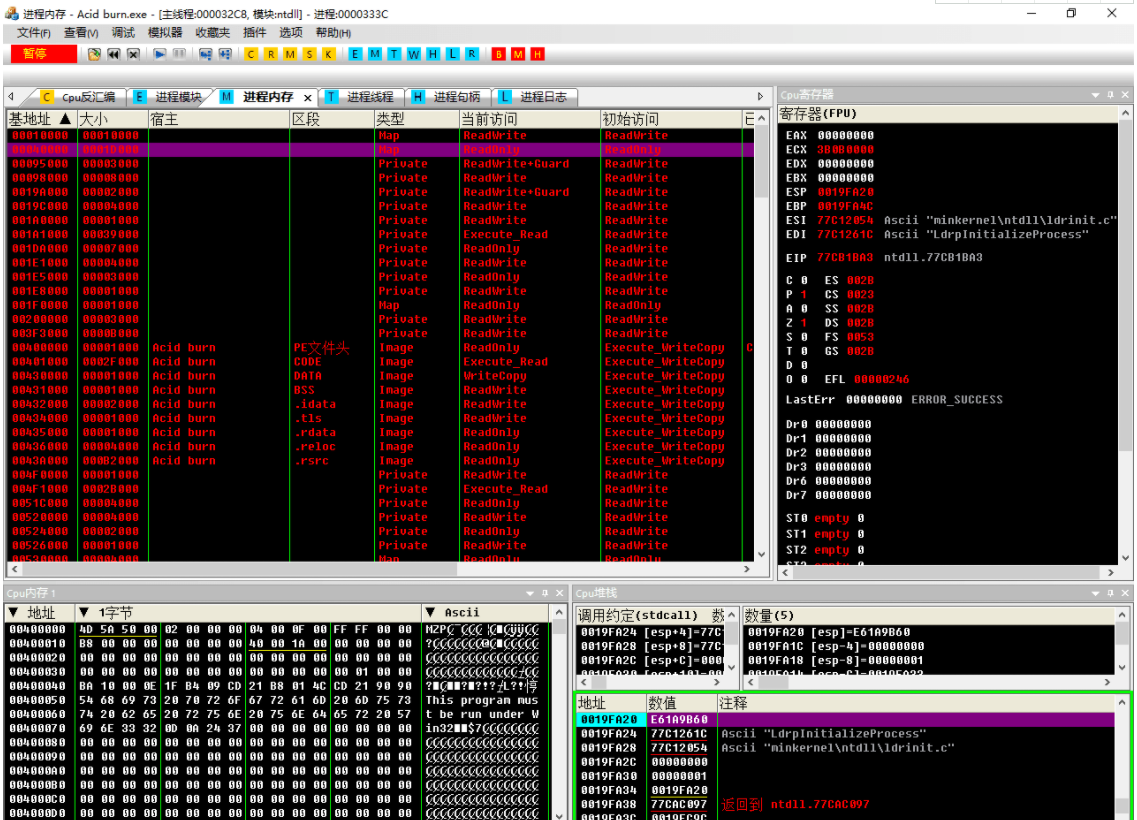The height and width of the screenshot is (820, 1137).
Task: Click the yellow K toolbar icon
Action: pos(327,54)
